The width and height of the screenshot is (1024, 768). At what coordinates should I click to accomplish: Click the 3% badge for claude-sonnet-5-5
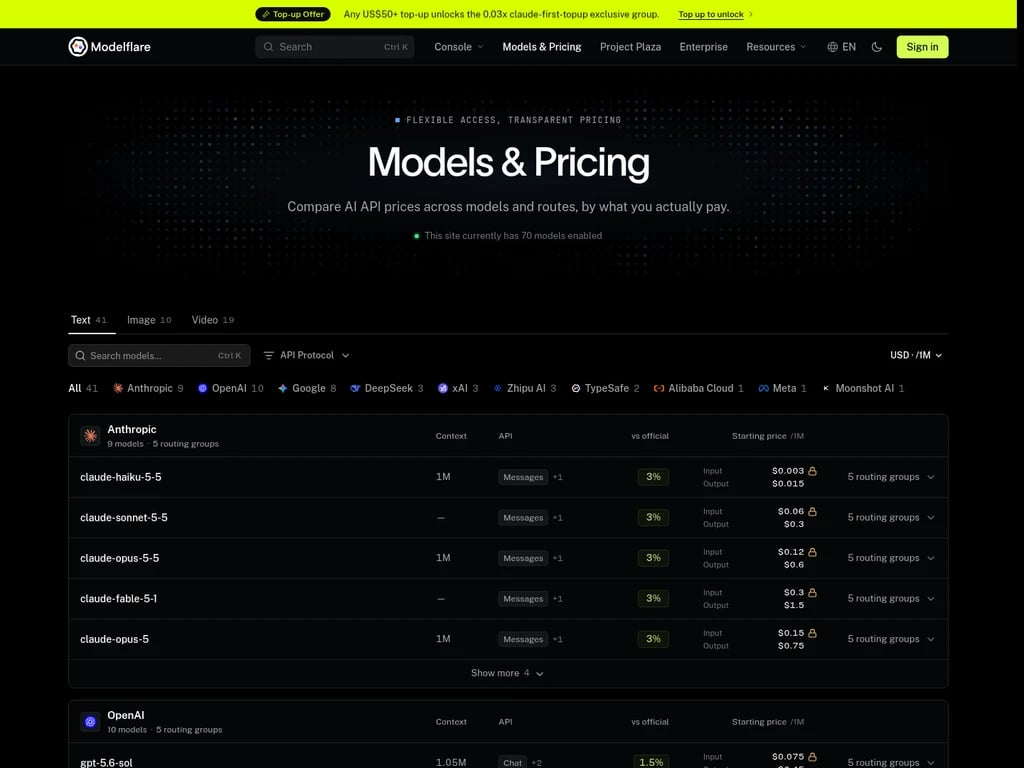point(653,517)
